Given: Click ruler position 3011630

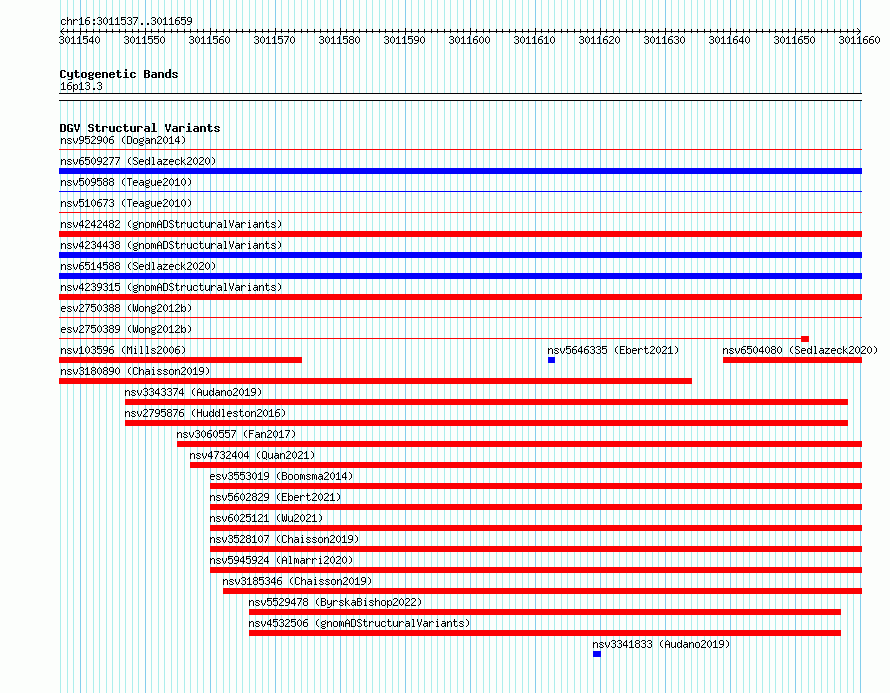Looking at the screenshot, I should click(x=664, y=40).
